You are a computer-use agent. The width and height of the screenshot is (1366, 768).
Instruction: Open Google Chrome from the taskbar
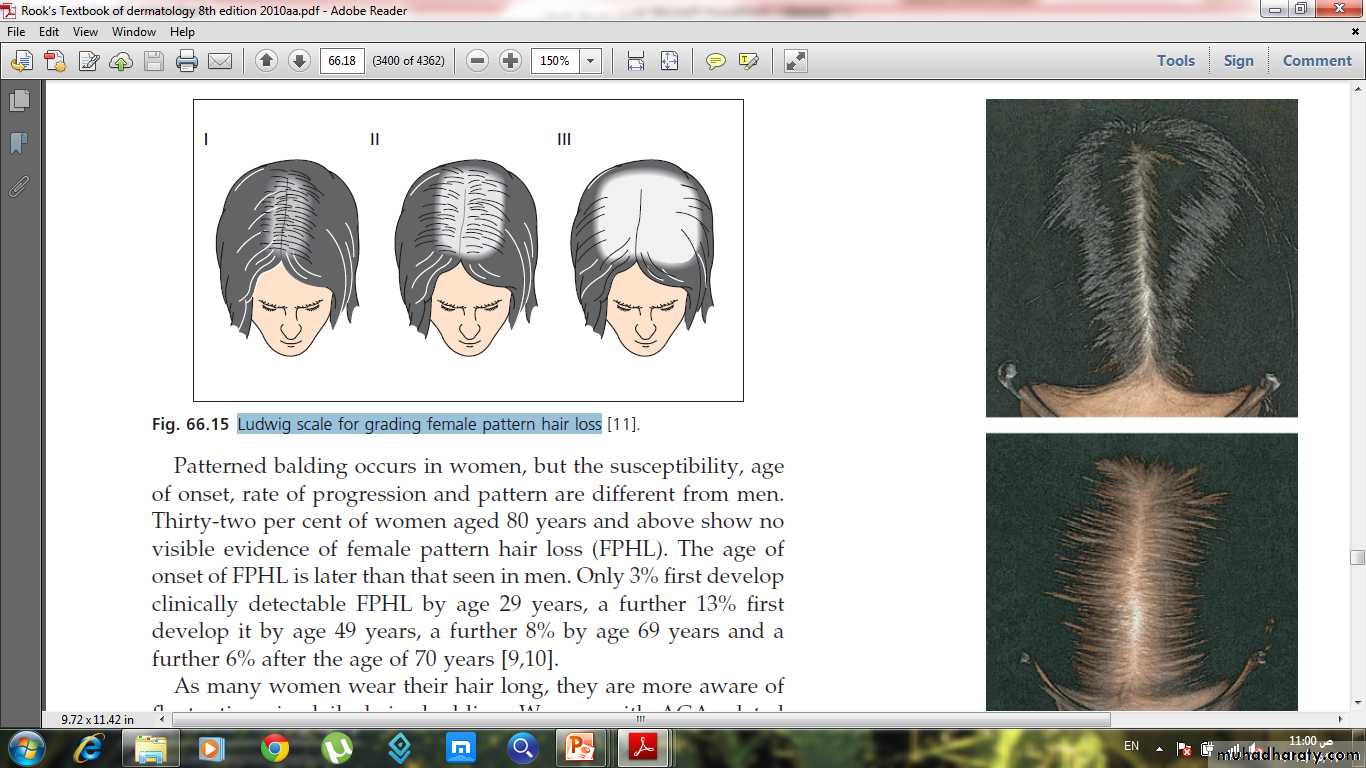click(275, 747)
